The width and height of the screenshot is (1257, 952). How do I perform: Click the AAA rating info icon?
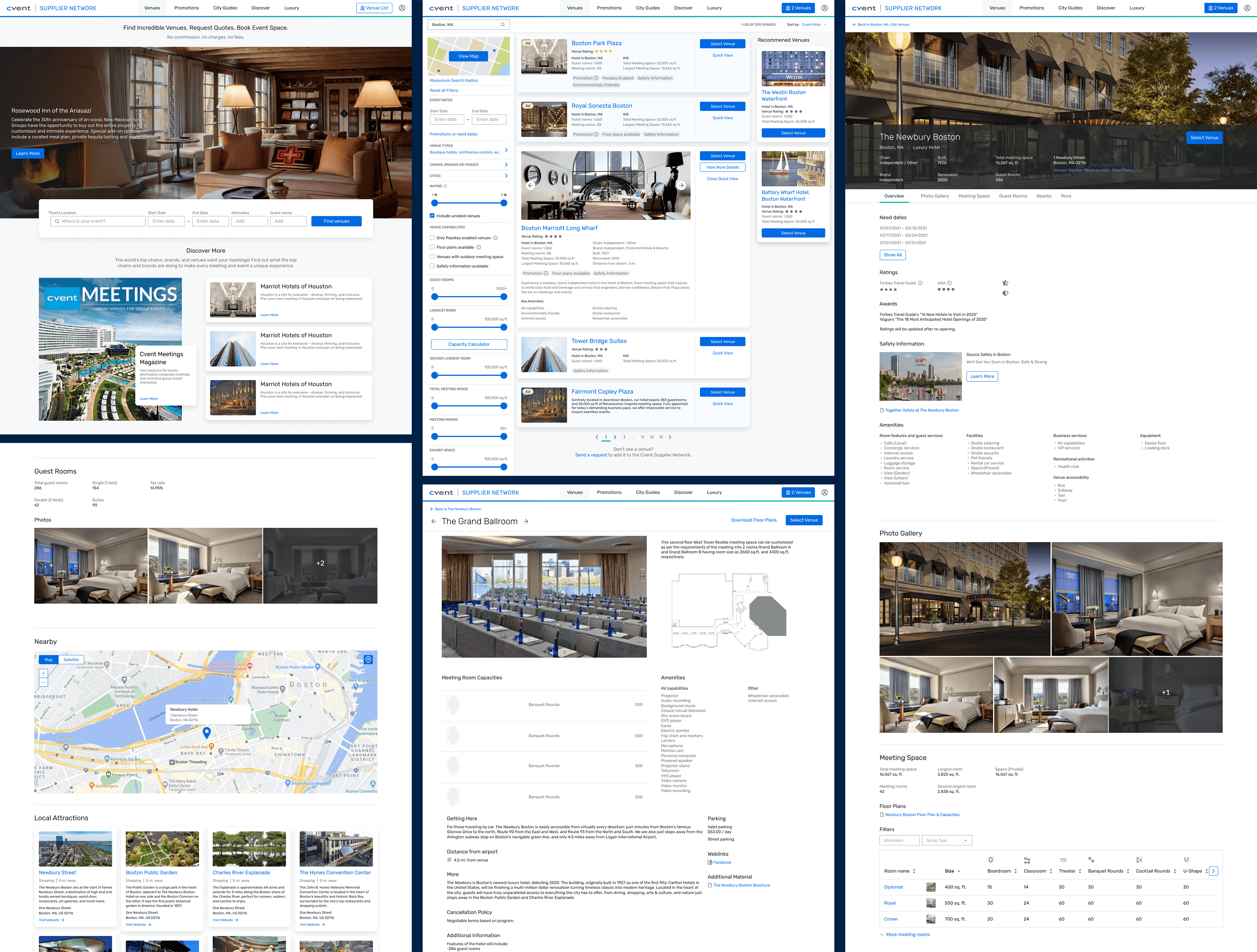[949, 283]
